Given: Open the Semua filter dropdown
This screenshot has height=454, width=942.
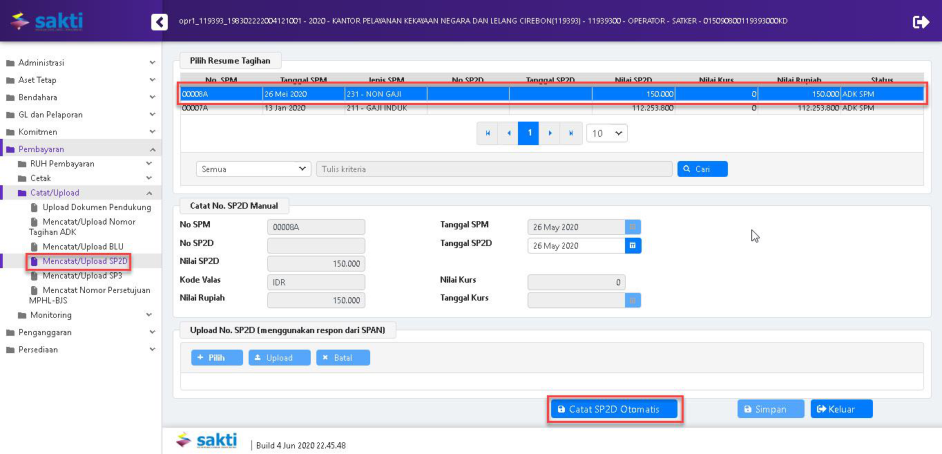Looking at the screenshot, I should pos(254,169).
